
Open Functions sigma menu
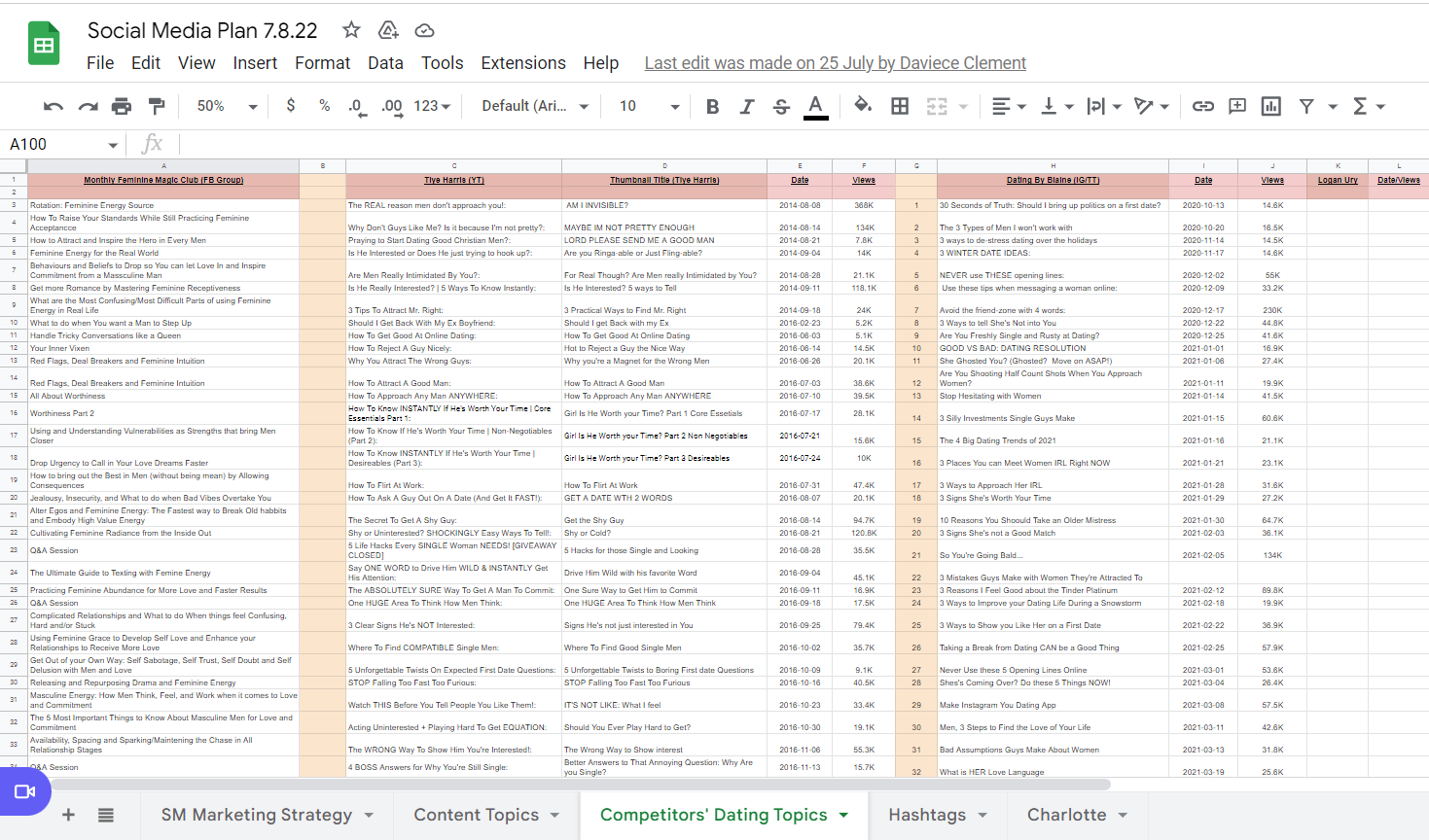1368,106
